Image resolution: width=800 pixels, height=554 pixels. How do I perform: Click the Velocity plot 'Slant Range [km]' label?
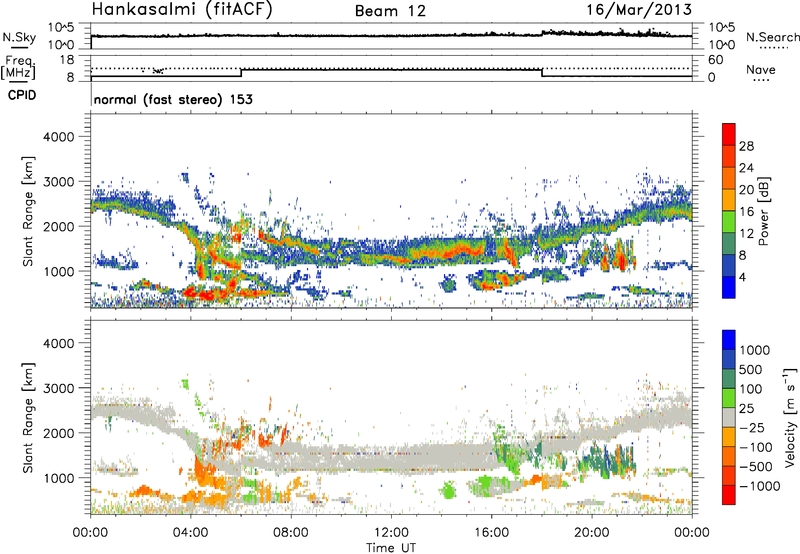tap(28, 417)
